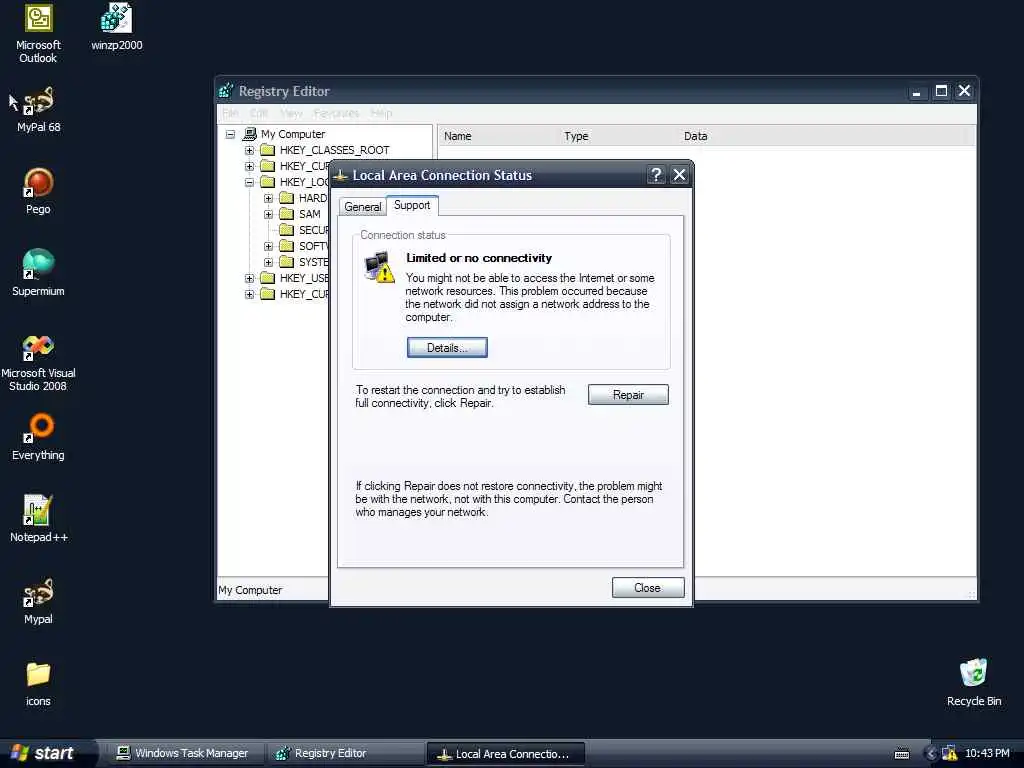Expand the HARDWARE registry key
The image size is (1024, 768).
point(268,198)
